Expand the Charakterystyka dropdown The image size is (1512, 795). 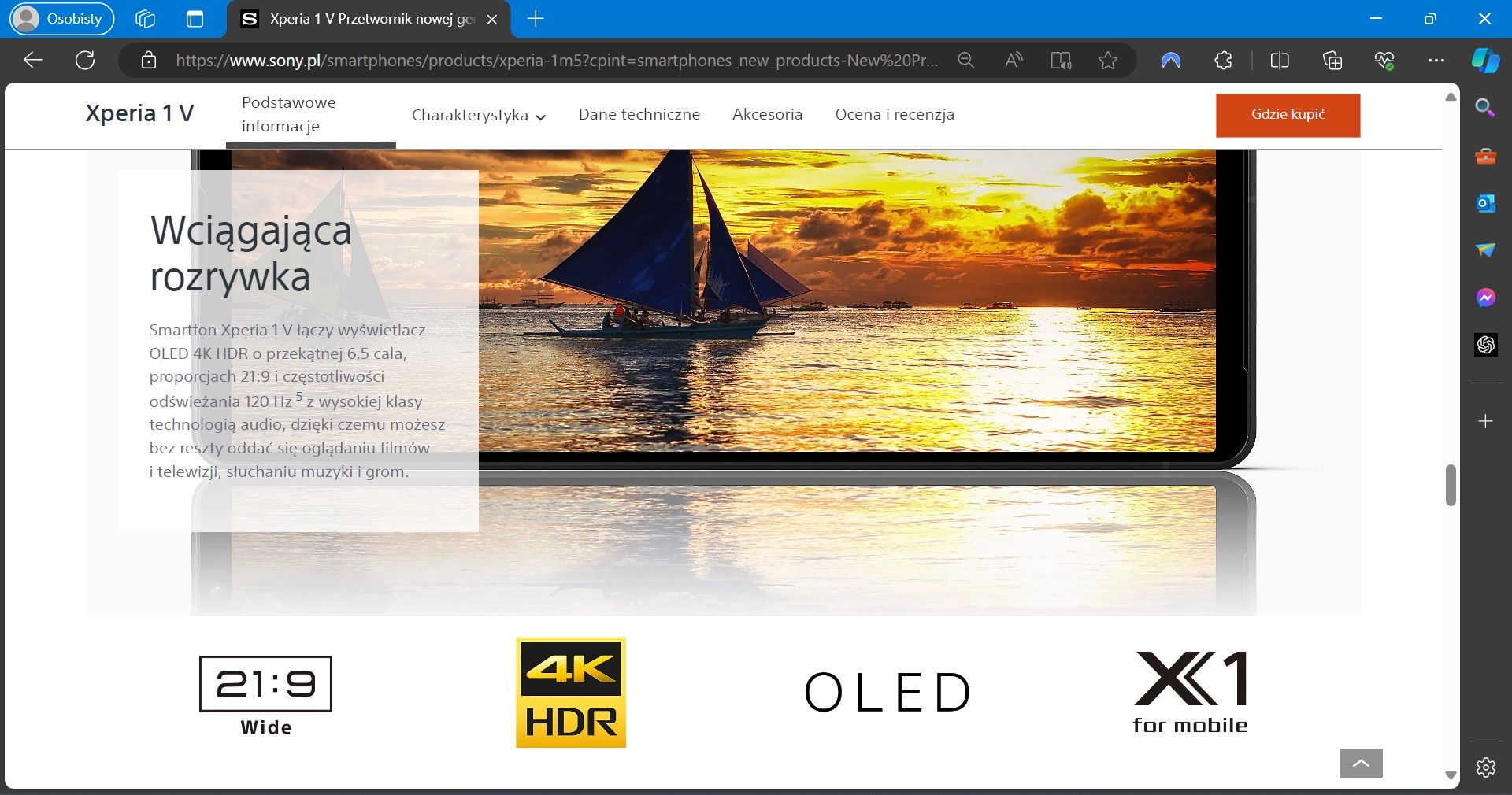tap(479, 115)
